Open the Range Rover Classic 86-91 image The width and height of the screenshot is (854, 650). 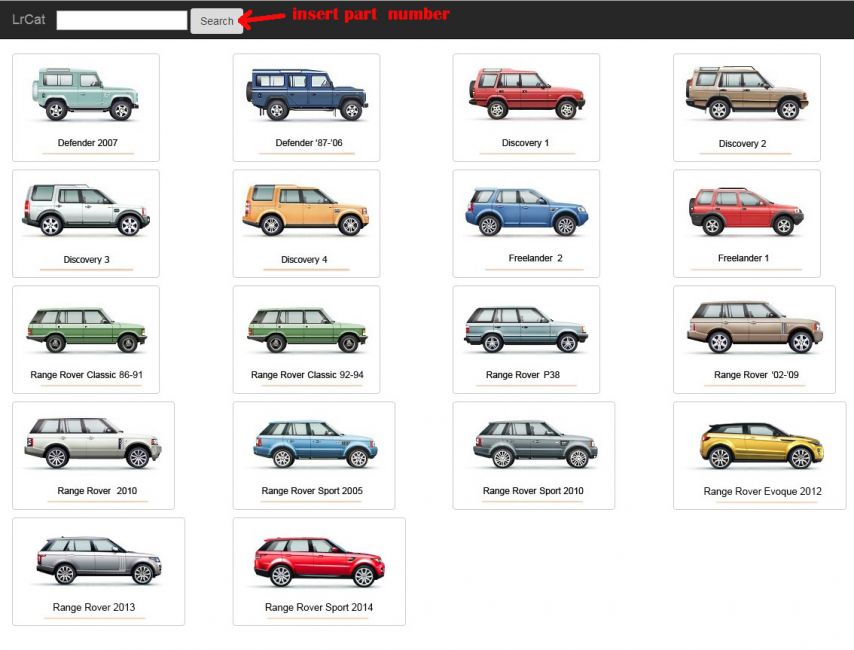pyautogui.click(x=86, y=330)
